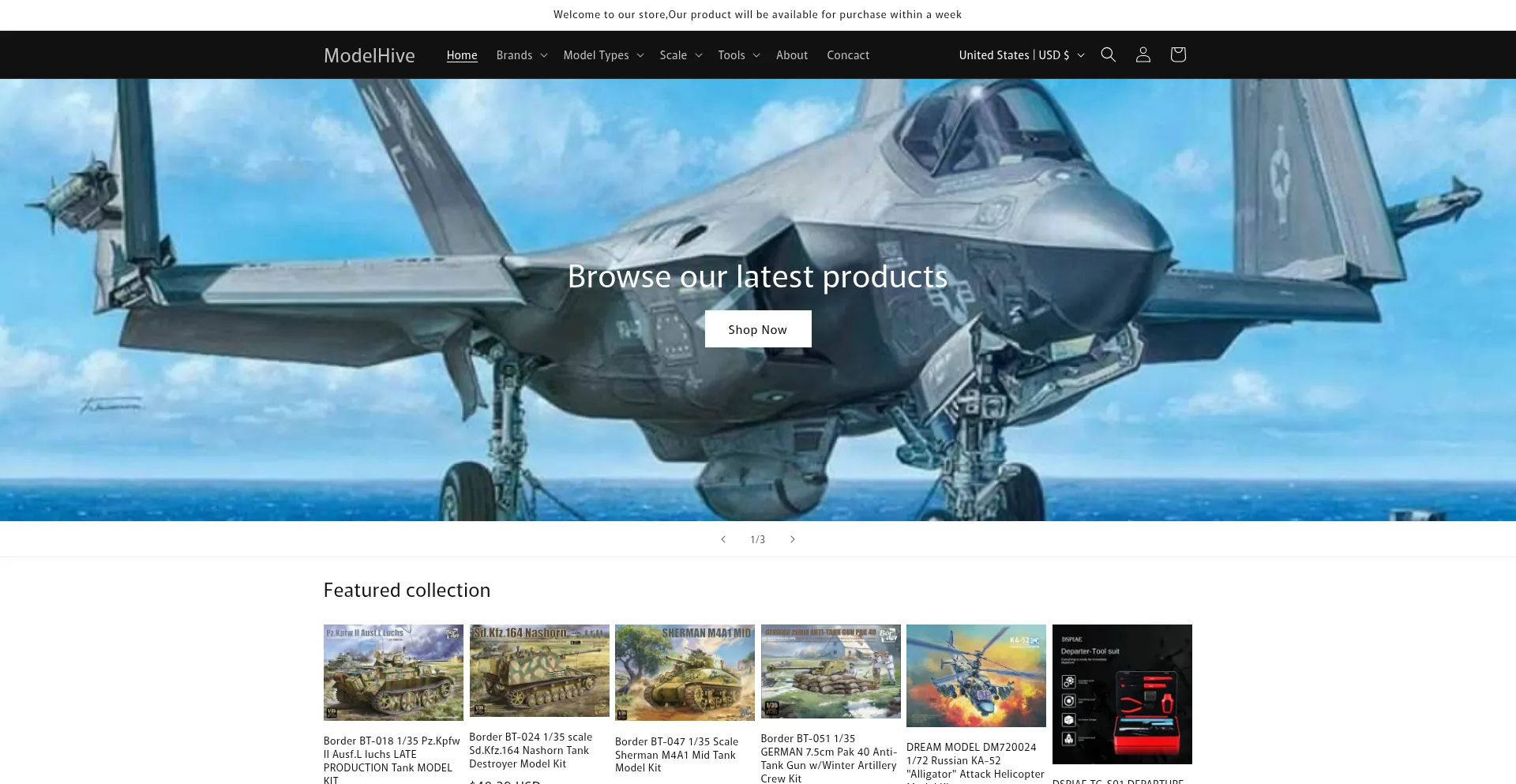Select the Sherman M4A1 Mid thumbnail
Image resolution: width=1516 pixels, height=784 pixels.
click(685, 673)
